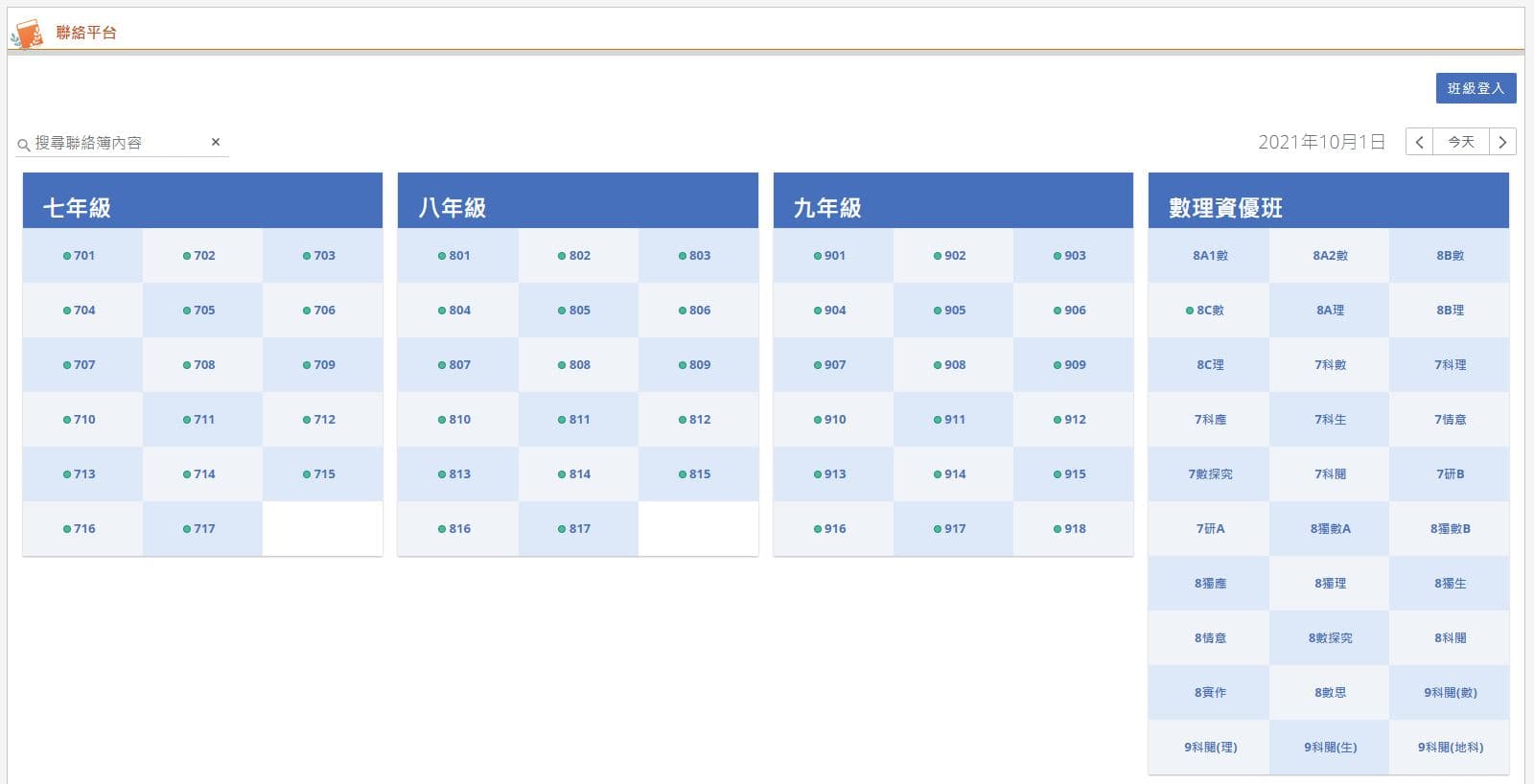Select class 905
This screenshot has height=784, width=1534.
point(953,311)
